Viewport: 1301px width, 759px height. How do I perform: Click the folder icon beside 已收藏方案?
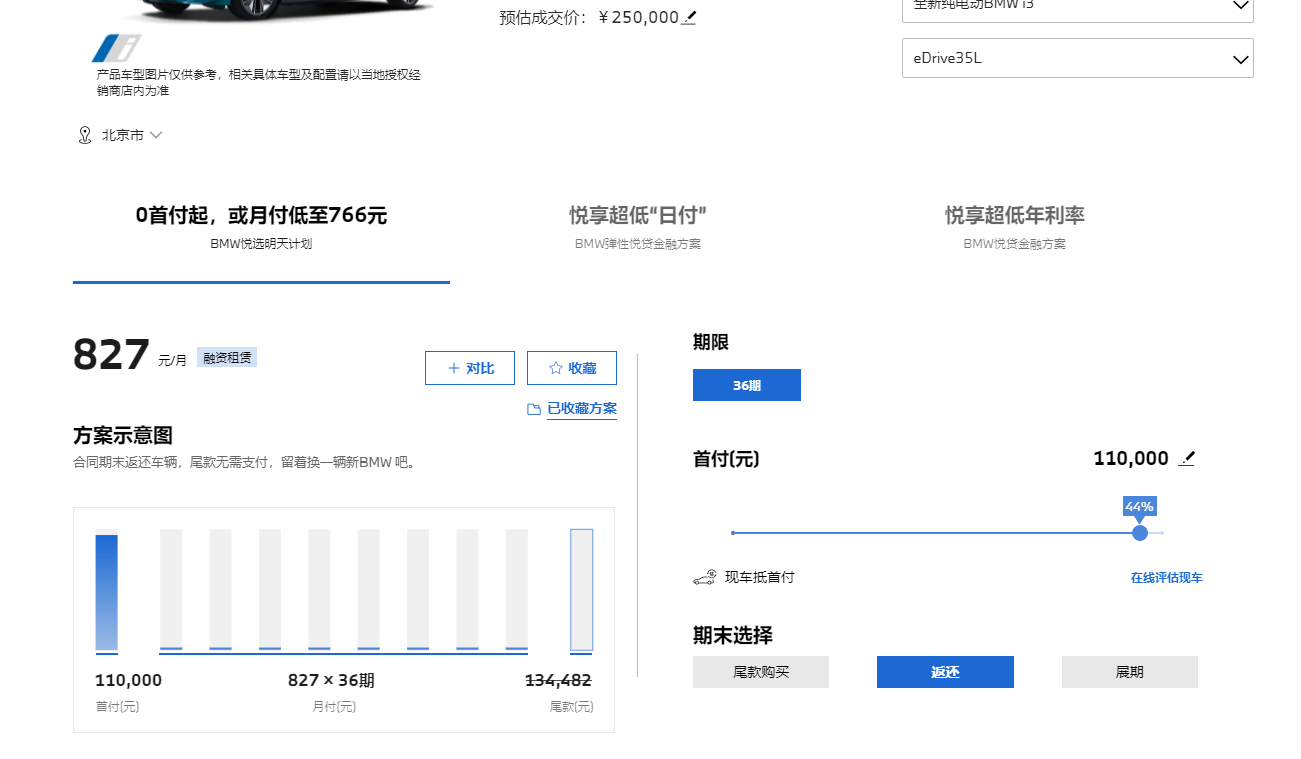point(534,409)
